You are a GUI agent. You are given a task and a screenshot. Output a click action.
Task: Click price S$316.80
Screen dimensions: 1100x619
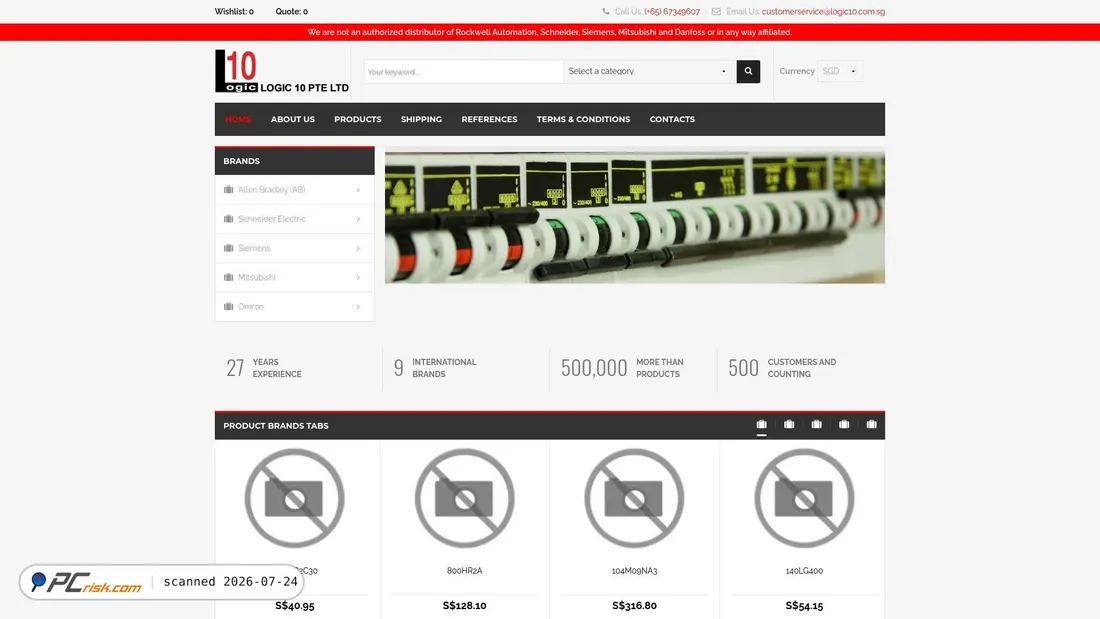click(634, 606)
